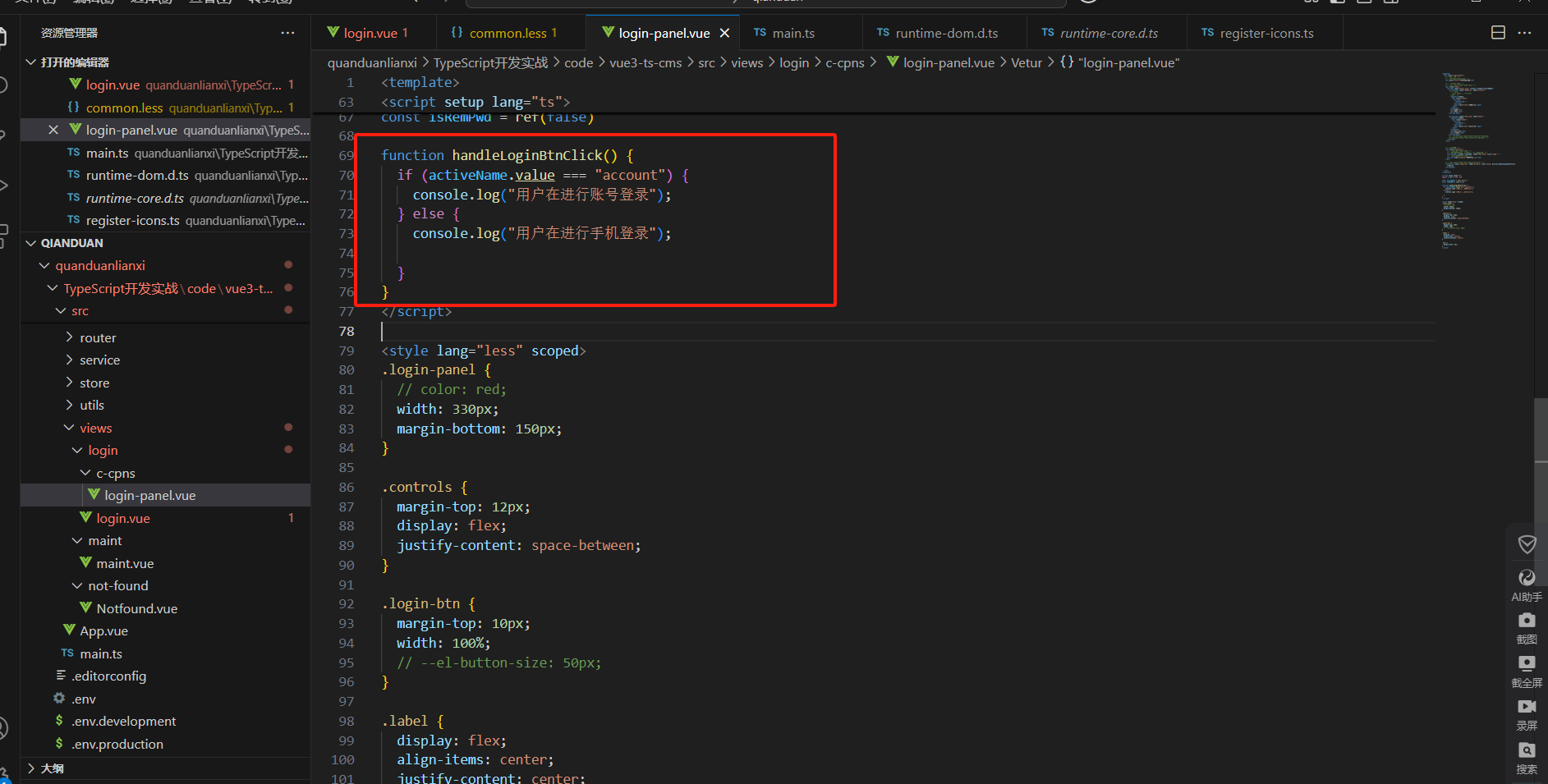The image size is (1548, 784).
Task: Open login-panel.vue in file tree
Action: pos(165,496)
